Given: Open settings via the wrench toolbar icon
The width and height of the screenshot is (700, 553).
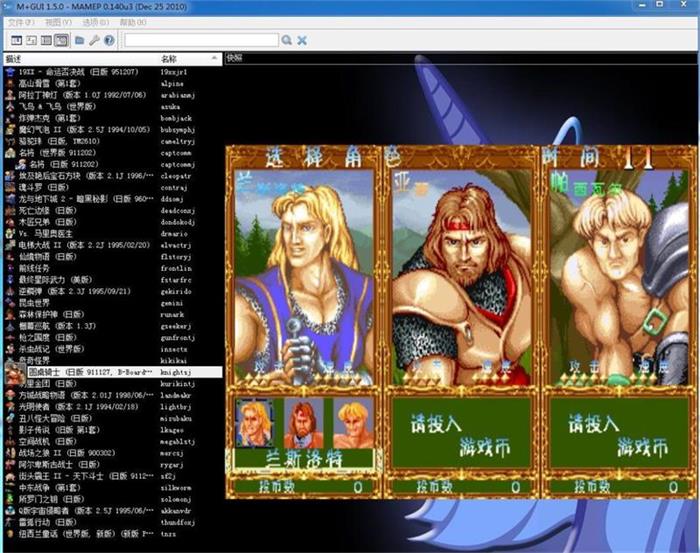Looking at the screenshot, I should (94, 40).
